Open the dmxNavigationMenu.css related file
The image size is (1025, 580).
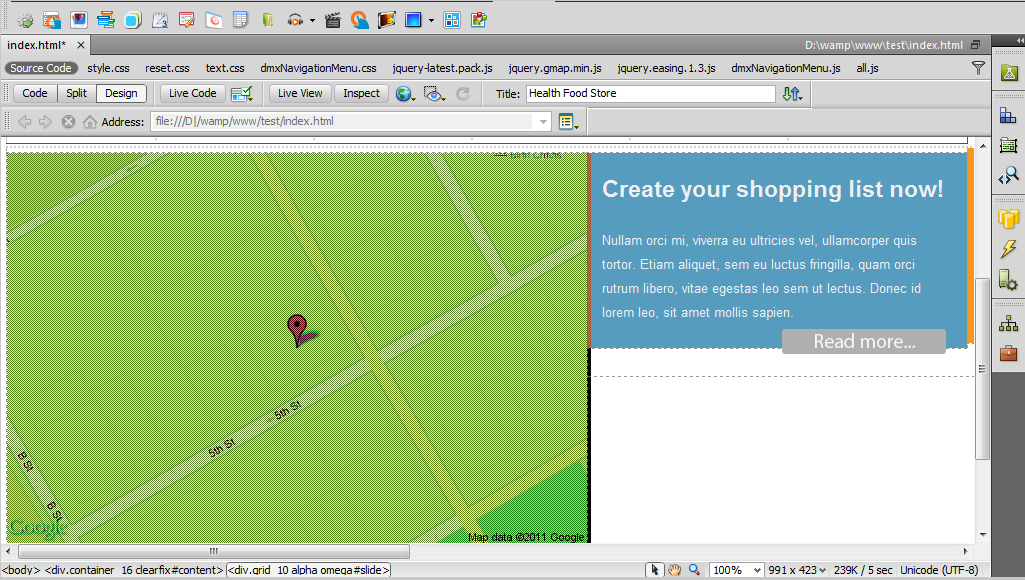point(318,68)
